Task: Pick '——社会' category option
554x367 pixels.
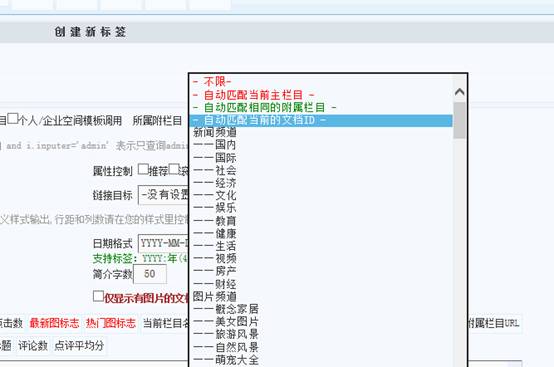Action: tap(321, 171)
